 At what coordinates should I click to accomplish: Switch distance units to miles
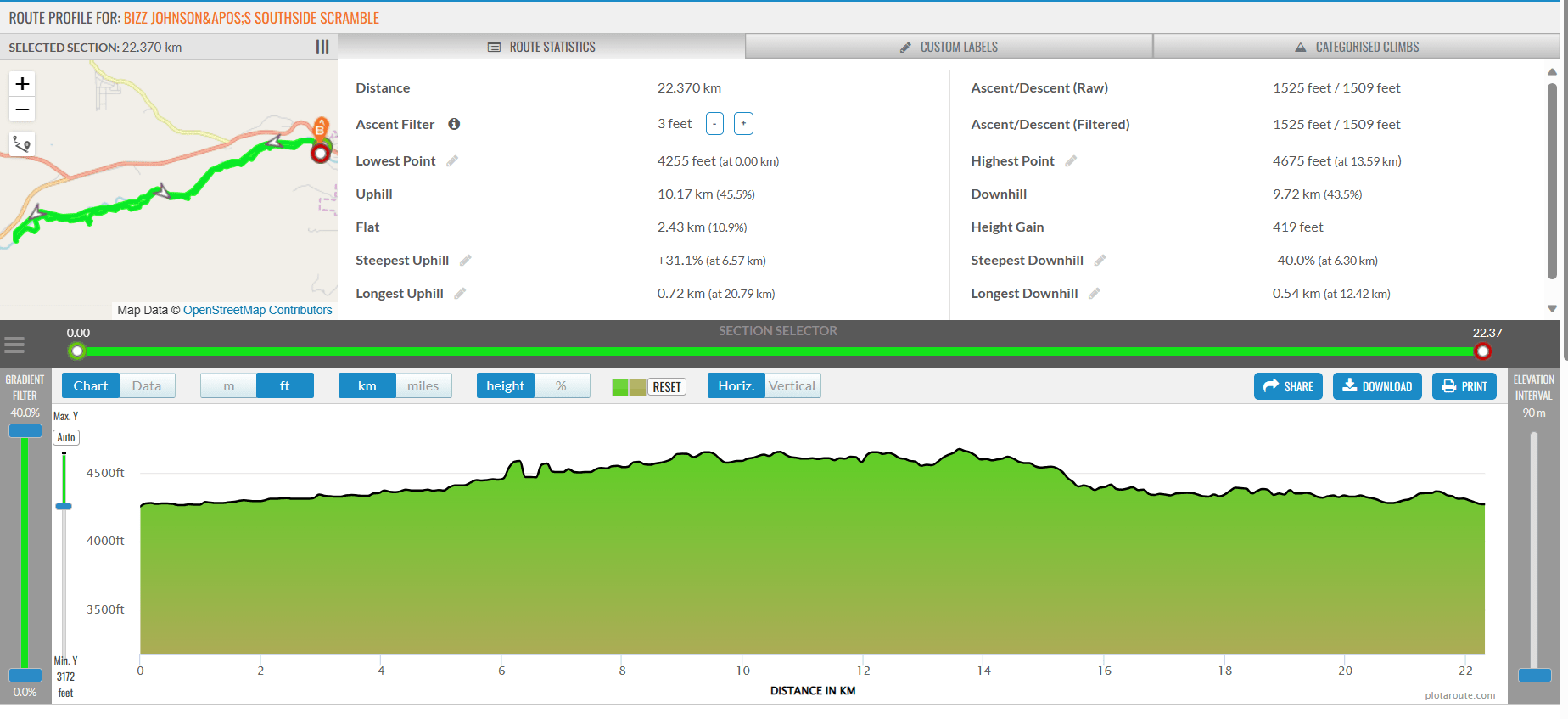[x=423, y=386]
